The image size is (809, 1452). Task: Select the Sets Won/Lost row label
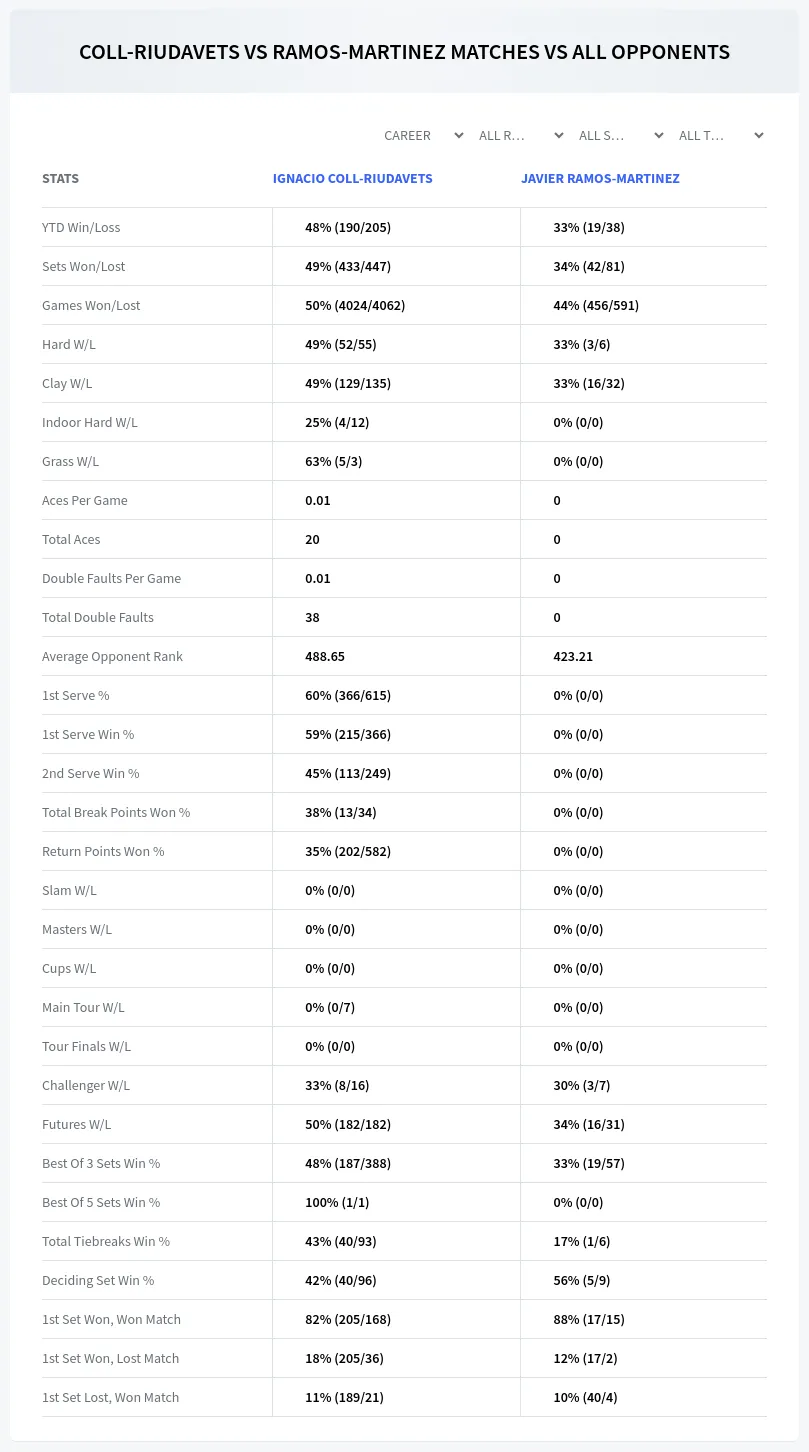click(x=83, y=266)
